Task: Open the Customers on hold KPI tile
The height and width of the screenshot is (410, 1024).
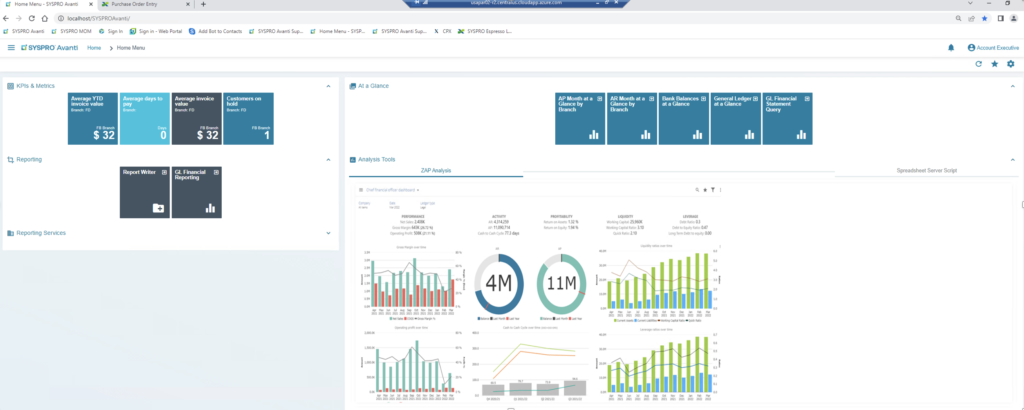Action: [x=248, y=118]
